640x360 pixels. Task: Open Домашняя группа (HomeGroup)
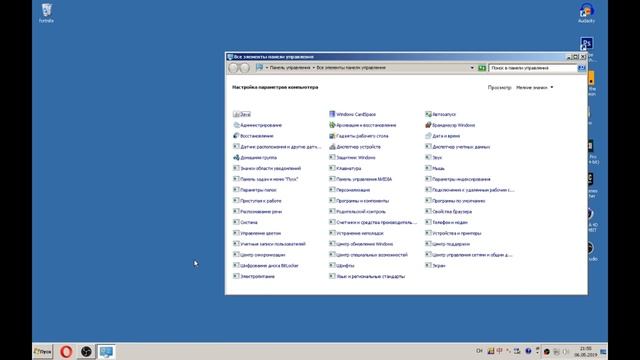[x=255, y=158]
